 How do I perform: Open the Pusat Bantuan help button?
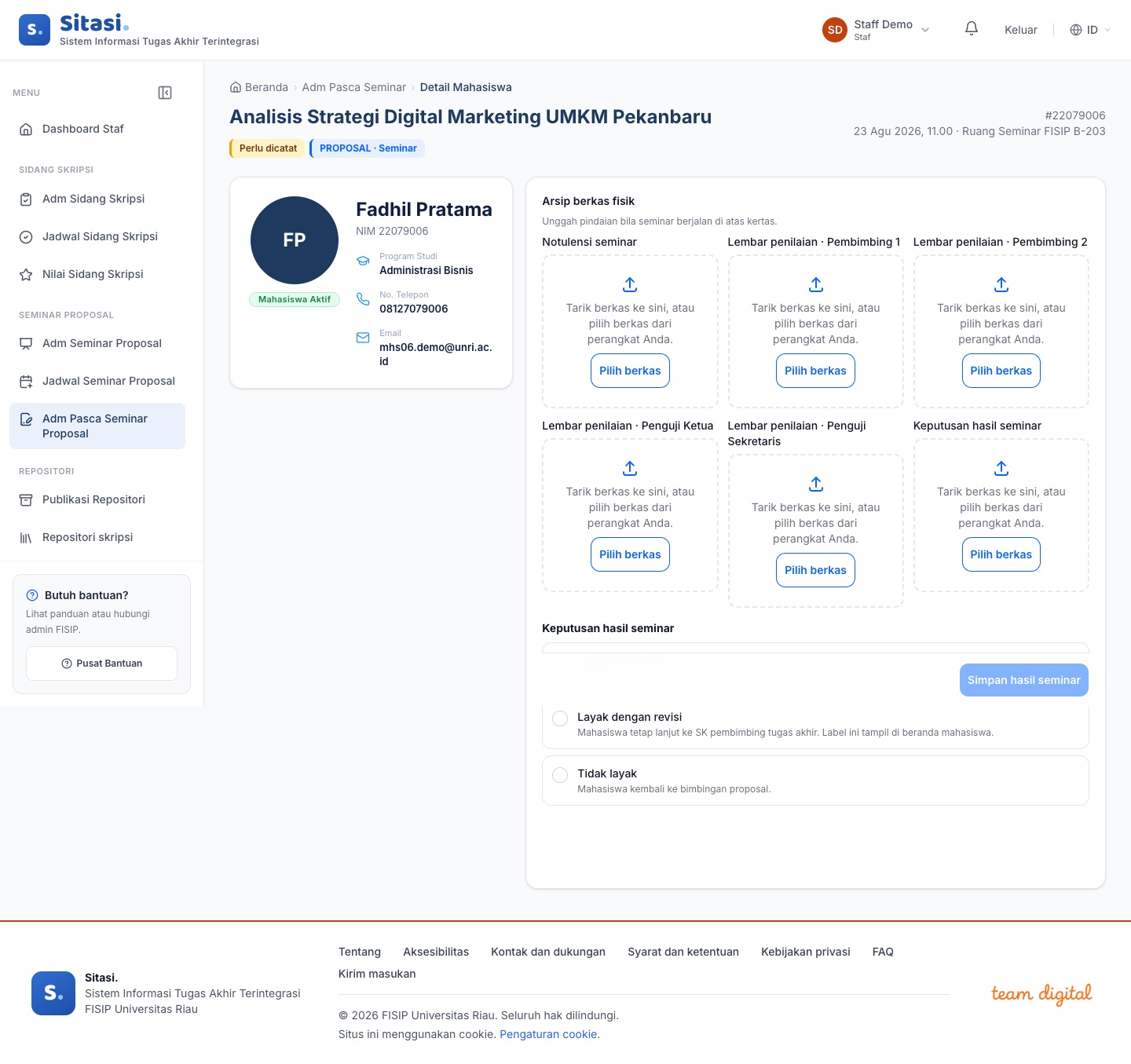(101, 664)
